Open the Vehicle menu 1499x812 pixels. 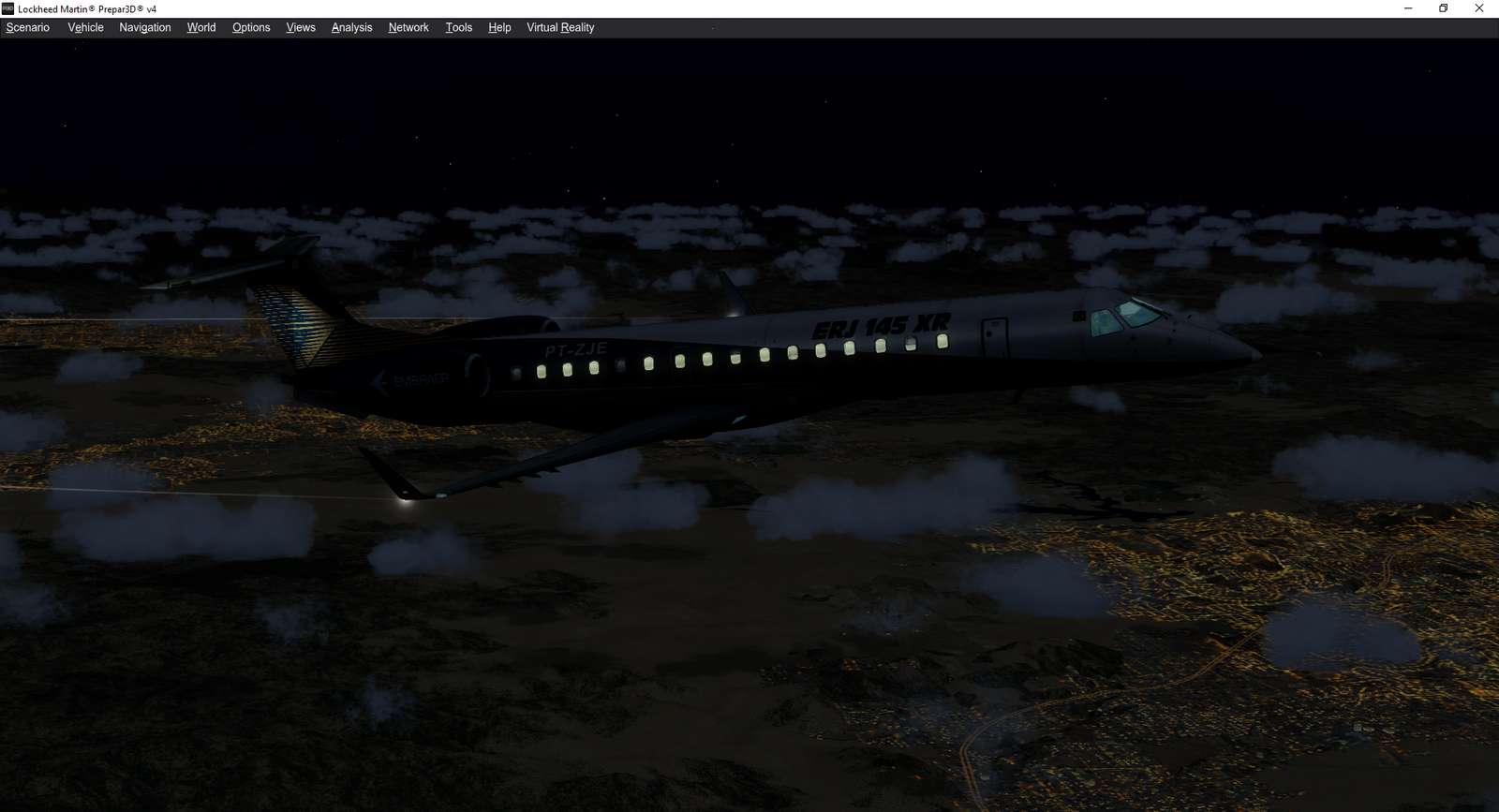[85, 27]
